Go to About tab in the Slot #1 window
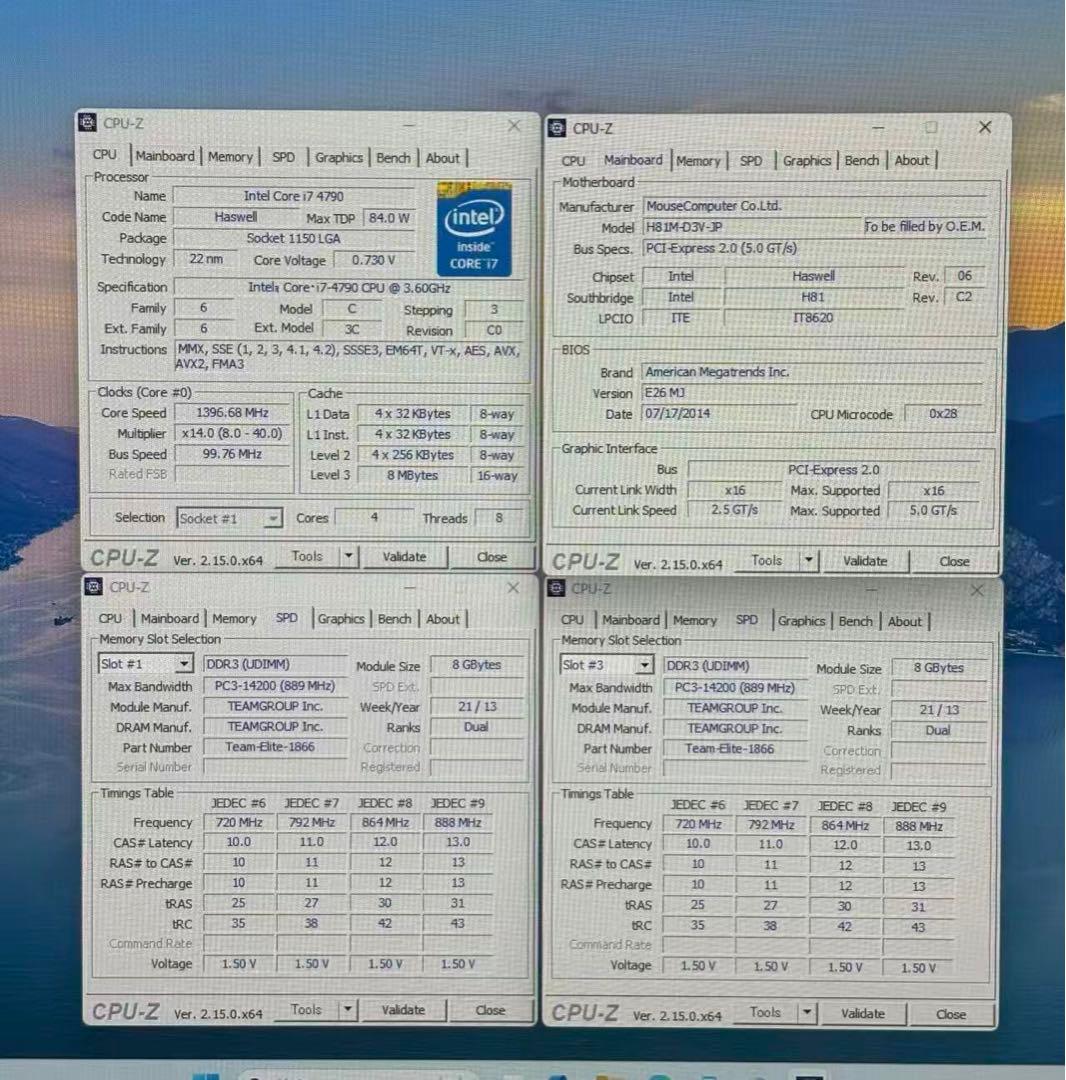1066x1080 pixels. pos(443,619)
